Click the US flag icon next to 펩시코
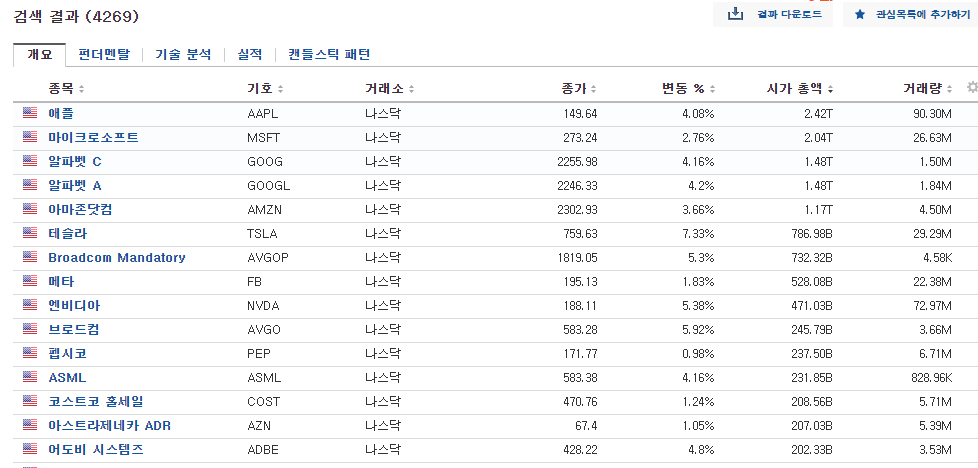The width and height of the screenshot is (978, 468). point(30,353)
